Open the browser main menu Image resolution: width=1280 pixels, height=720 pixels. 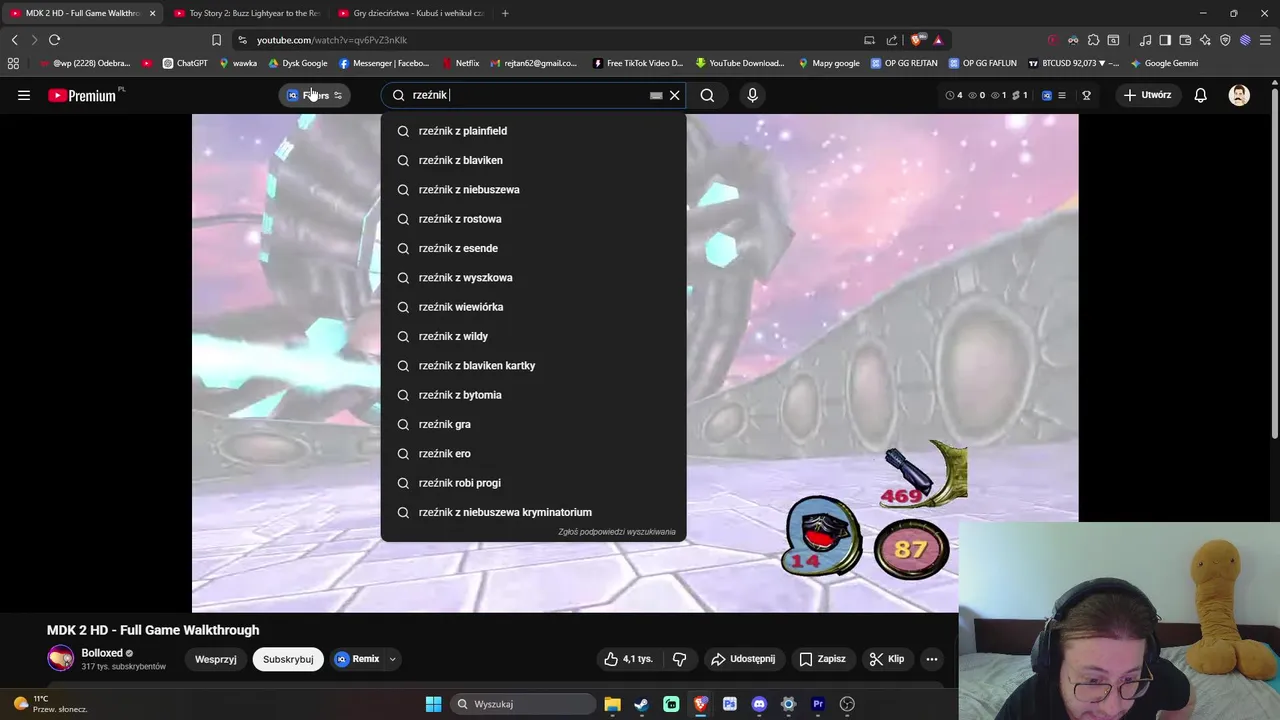(x=1265, y=40)
